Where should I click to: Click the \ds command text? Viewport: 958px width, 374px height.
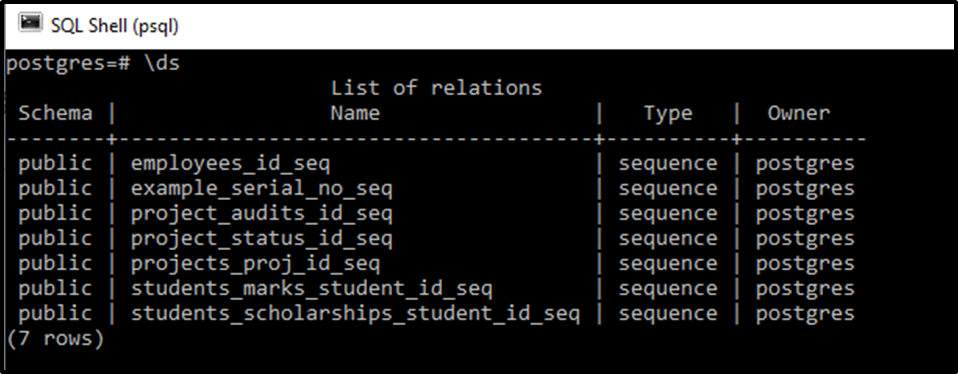pyautogui.click(x=161, y=64)
